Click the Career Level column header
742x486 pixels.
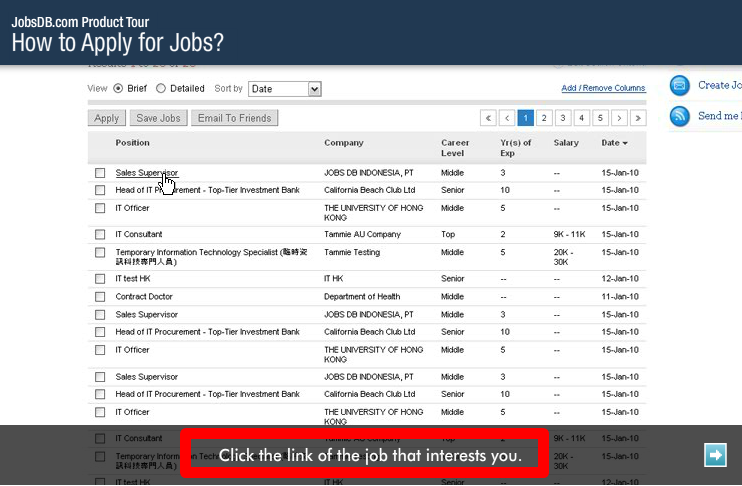455,148
